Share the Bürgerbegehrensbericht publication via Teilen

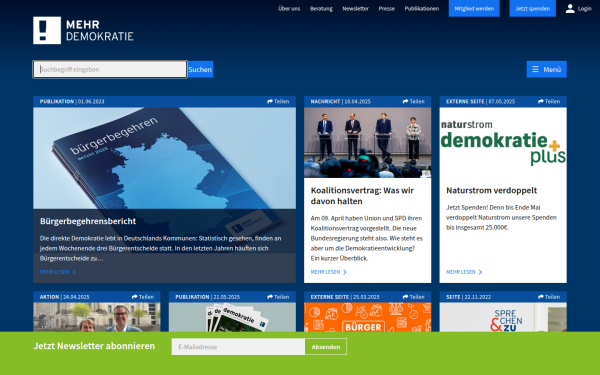tap(278, 101)
